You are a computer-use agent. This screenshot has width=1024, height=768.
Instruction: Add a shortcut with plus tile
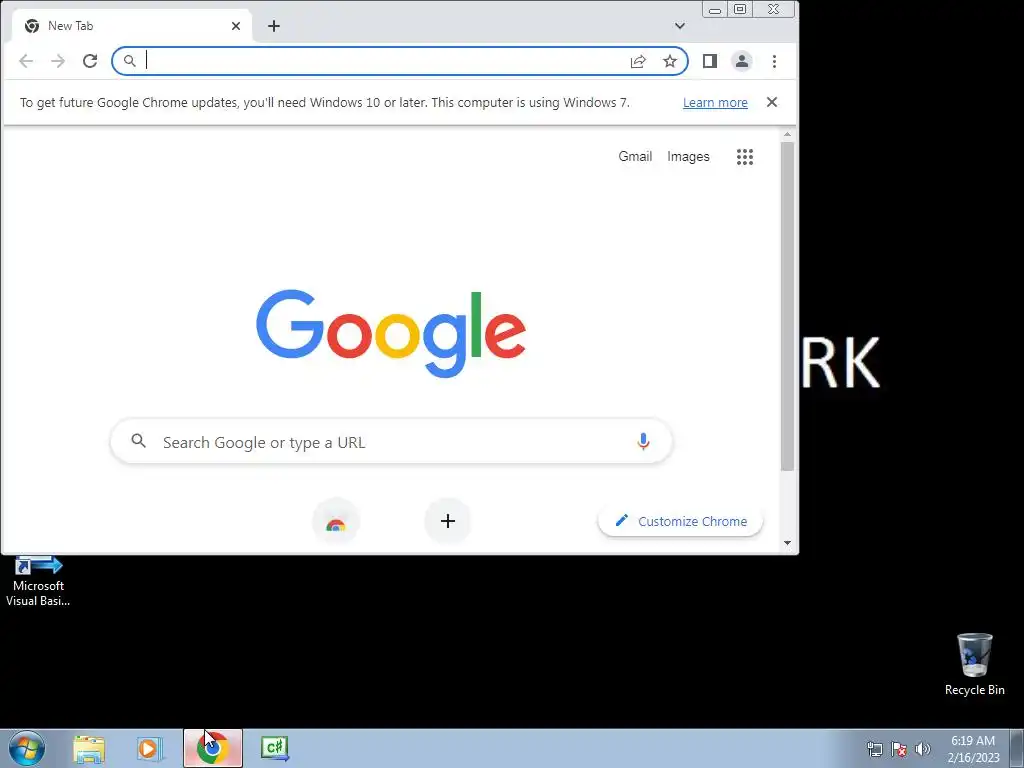point(448,521)
